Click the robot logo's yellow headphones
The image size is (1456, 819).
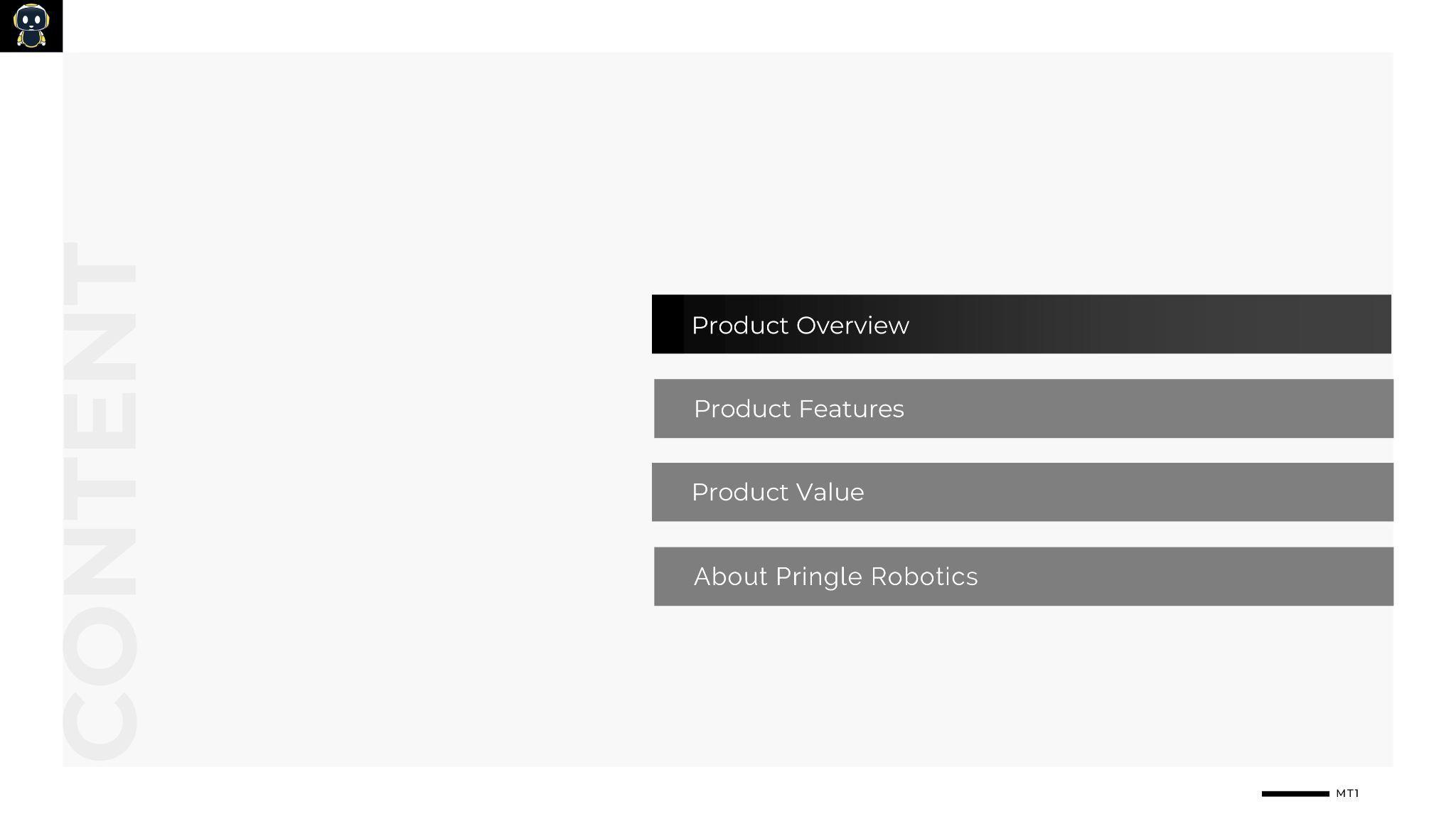16,18
